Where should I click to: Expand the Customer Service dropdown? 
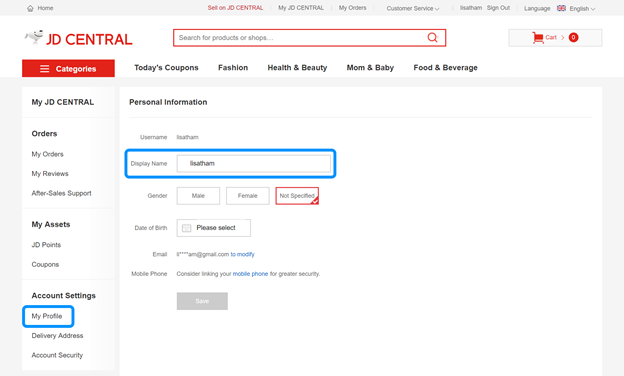coord(413,8)
